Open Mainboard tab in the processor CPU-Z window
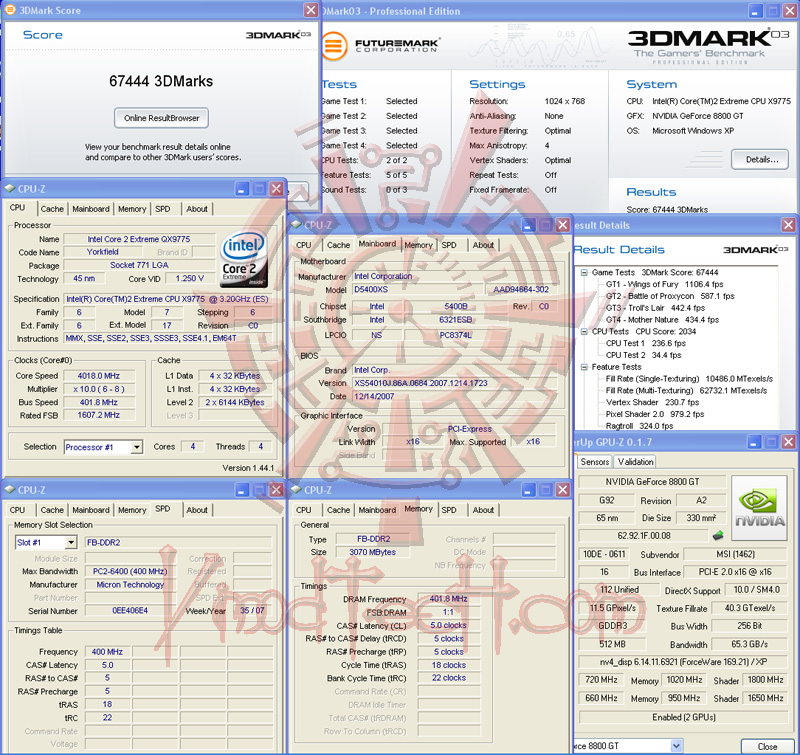 point(91,209)
